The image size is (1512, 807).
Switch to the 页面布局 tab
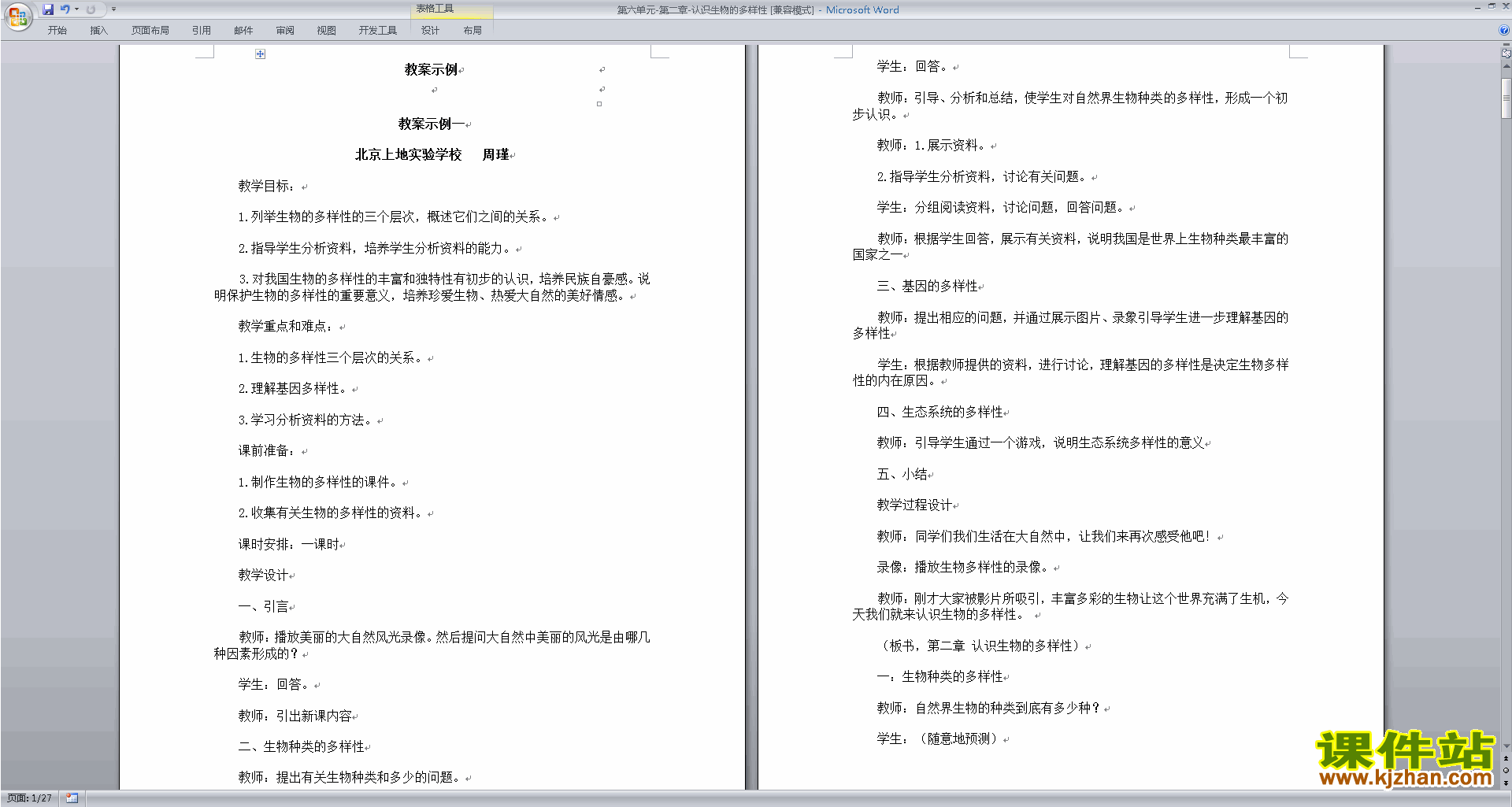click(150, 31)
